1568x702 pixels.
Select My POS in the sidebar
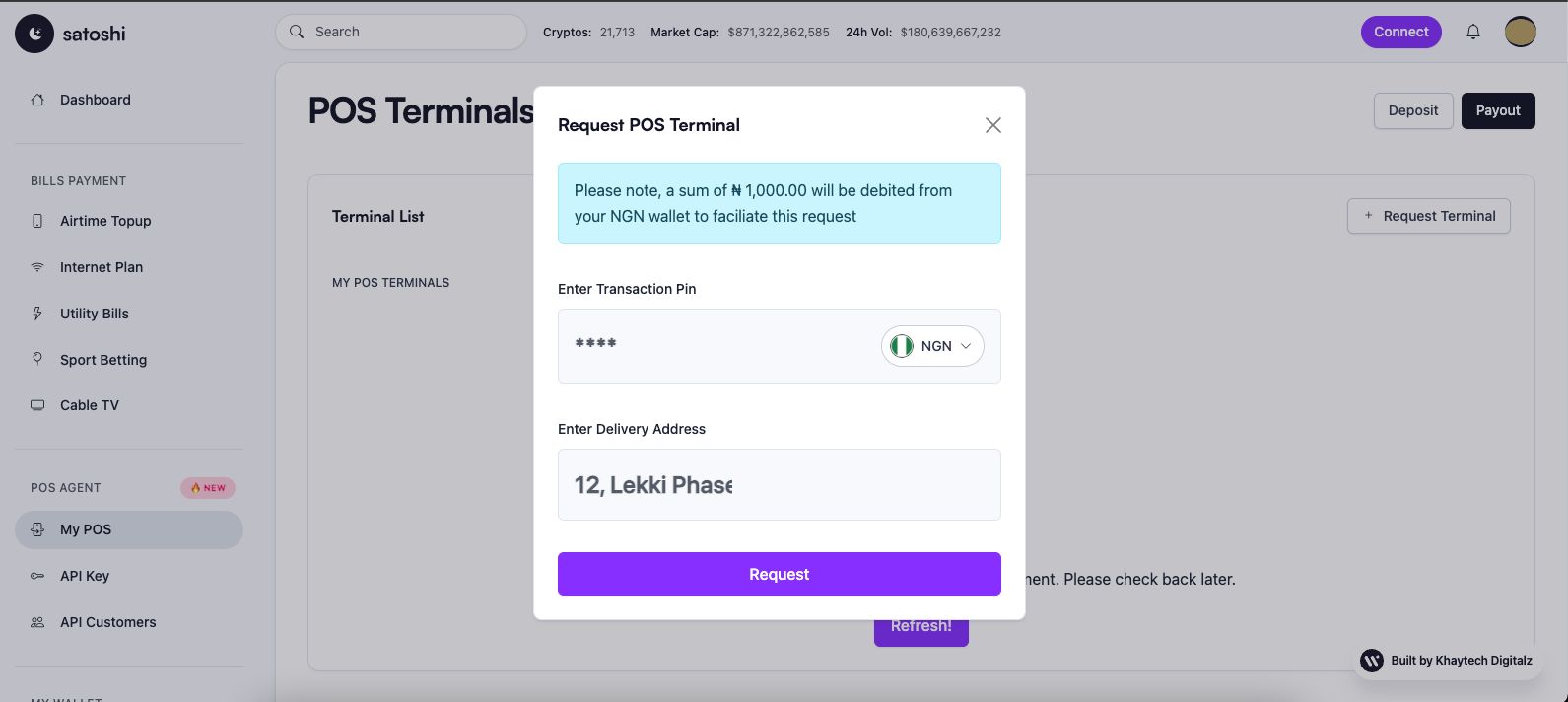tap(86, 529)
